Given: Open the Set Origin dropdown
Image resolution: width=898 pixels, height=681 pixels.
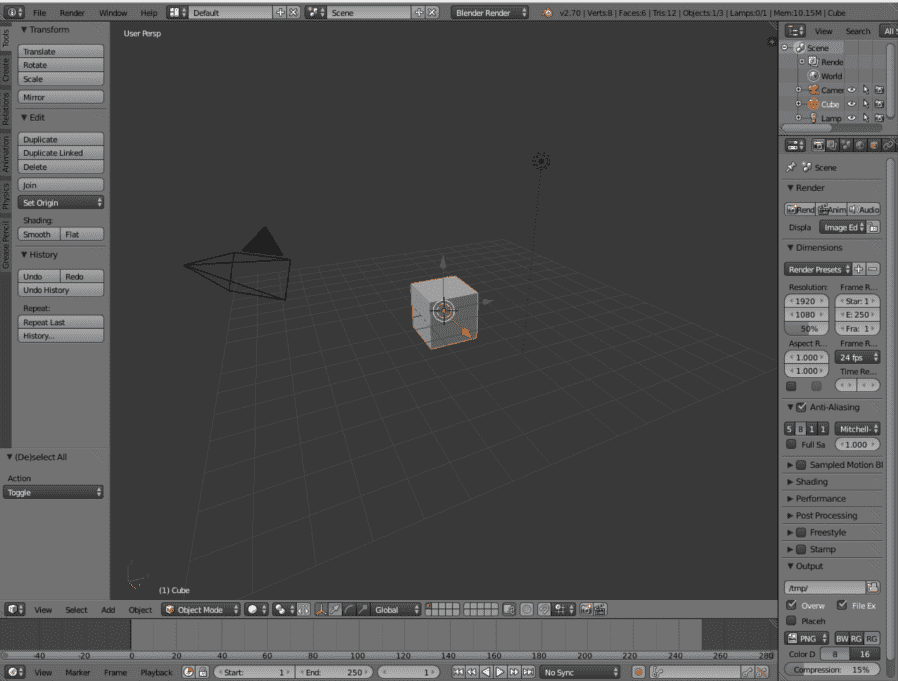Looking at the screenshot, I should (61, 203).
